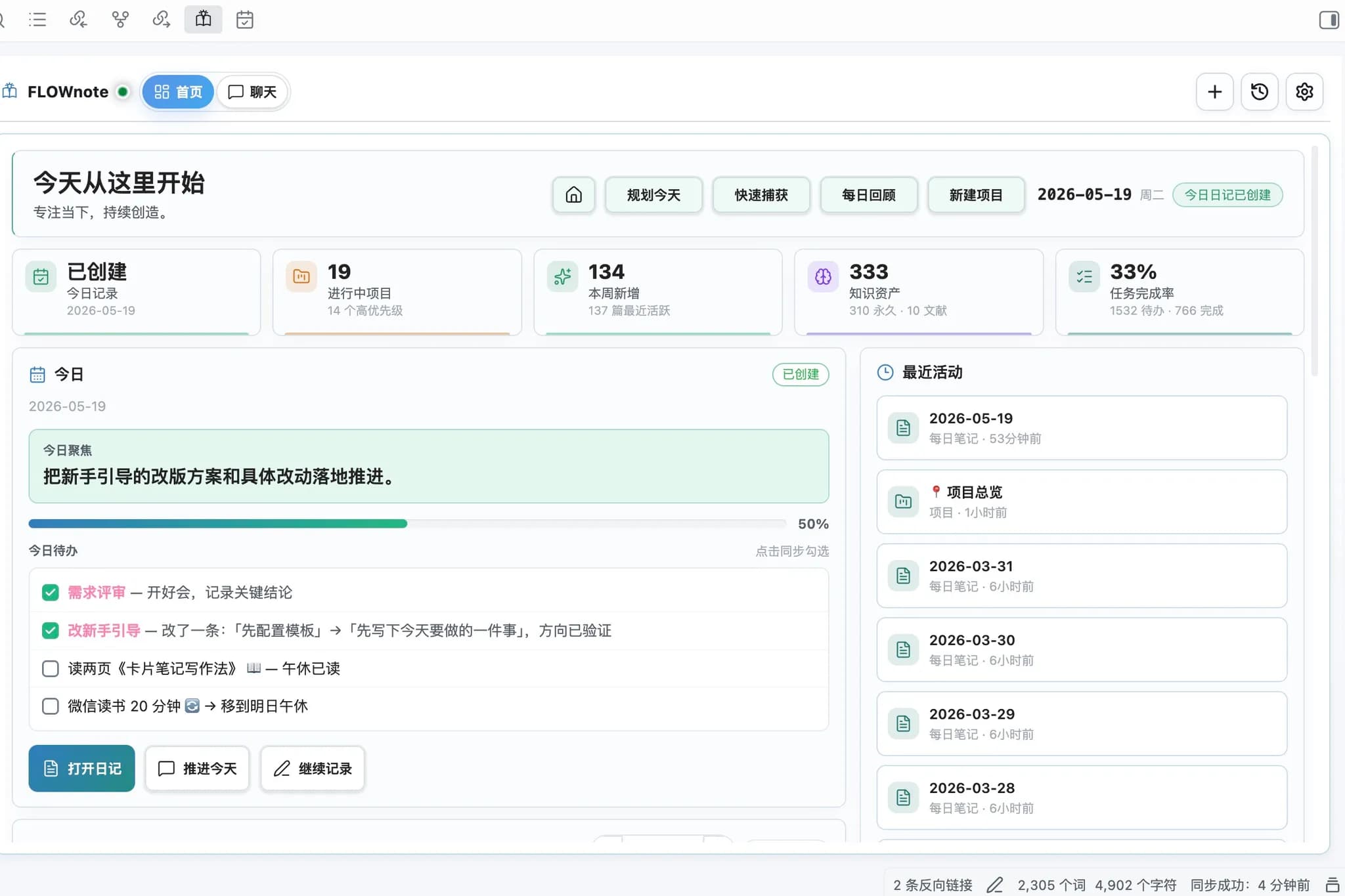Click the sparkle icon on 本周新增 card
Viewport: 1345px width, 896px height.
[x=562, y=276]
